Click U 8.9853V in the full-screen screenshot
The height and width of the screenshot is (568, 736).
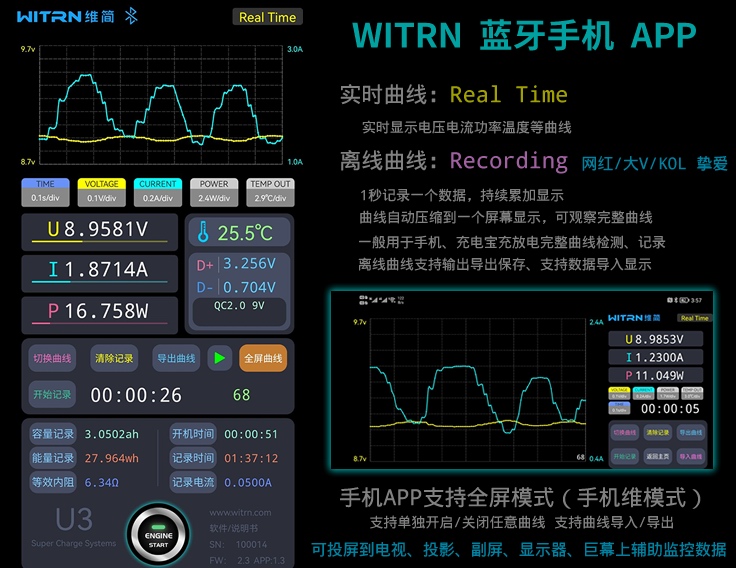[656, 339]
